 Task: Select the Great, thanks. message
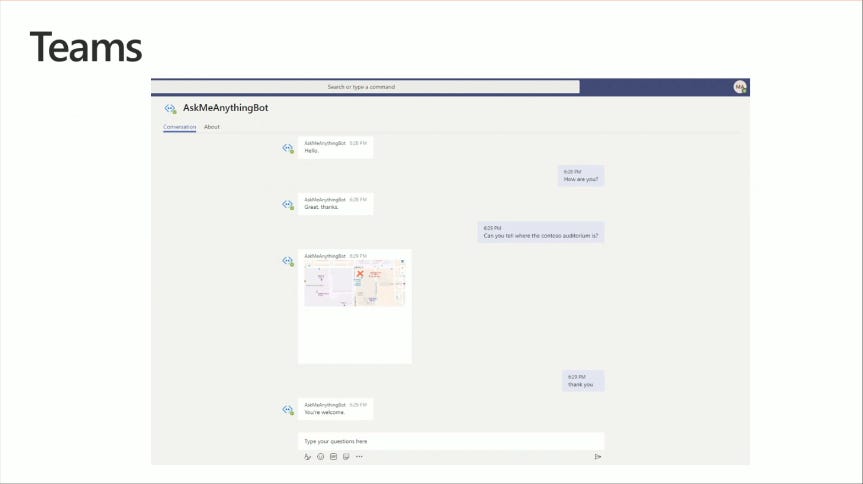pyautogui.click(x=335, y=204)
